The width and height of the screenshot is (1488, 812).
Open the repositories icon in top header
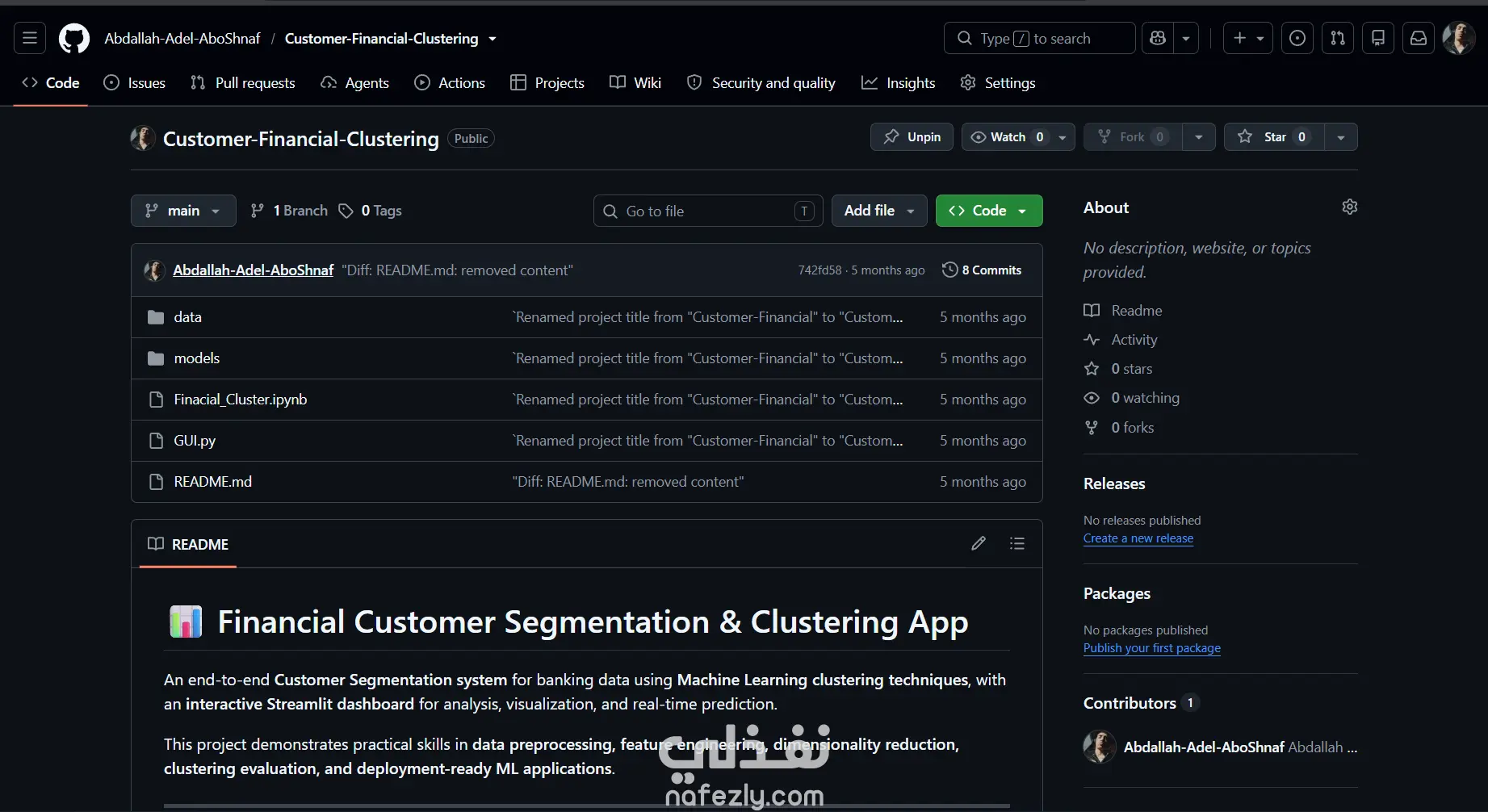click(x=1378, y=38)
